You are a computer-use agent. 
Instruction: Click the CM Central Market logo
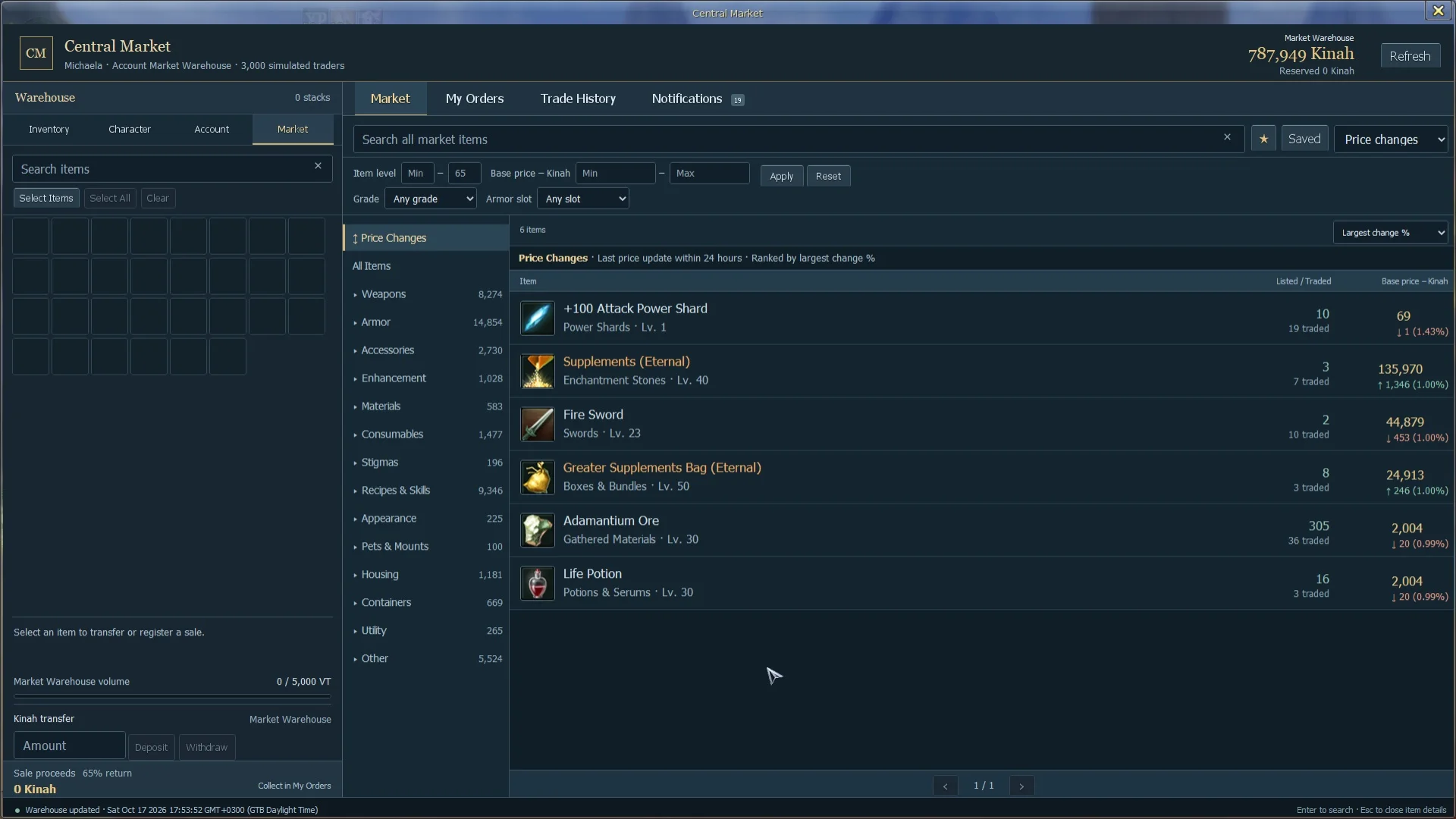pos(36,53)
